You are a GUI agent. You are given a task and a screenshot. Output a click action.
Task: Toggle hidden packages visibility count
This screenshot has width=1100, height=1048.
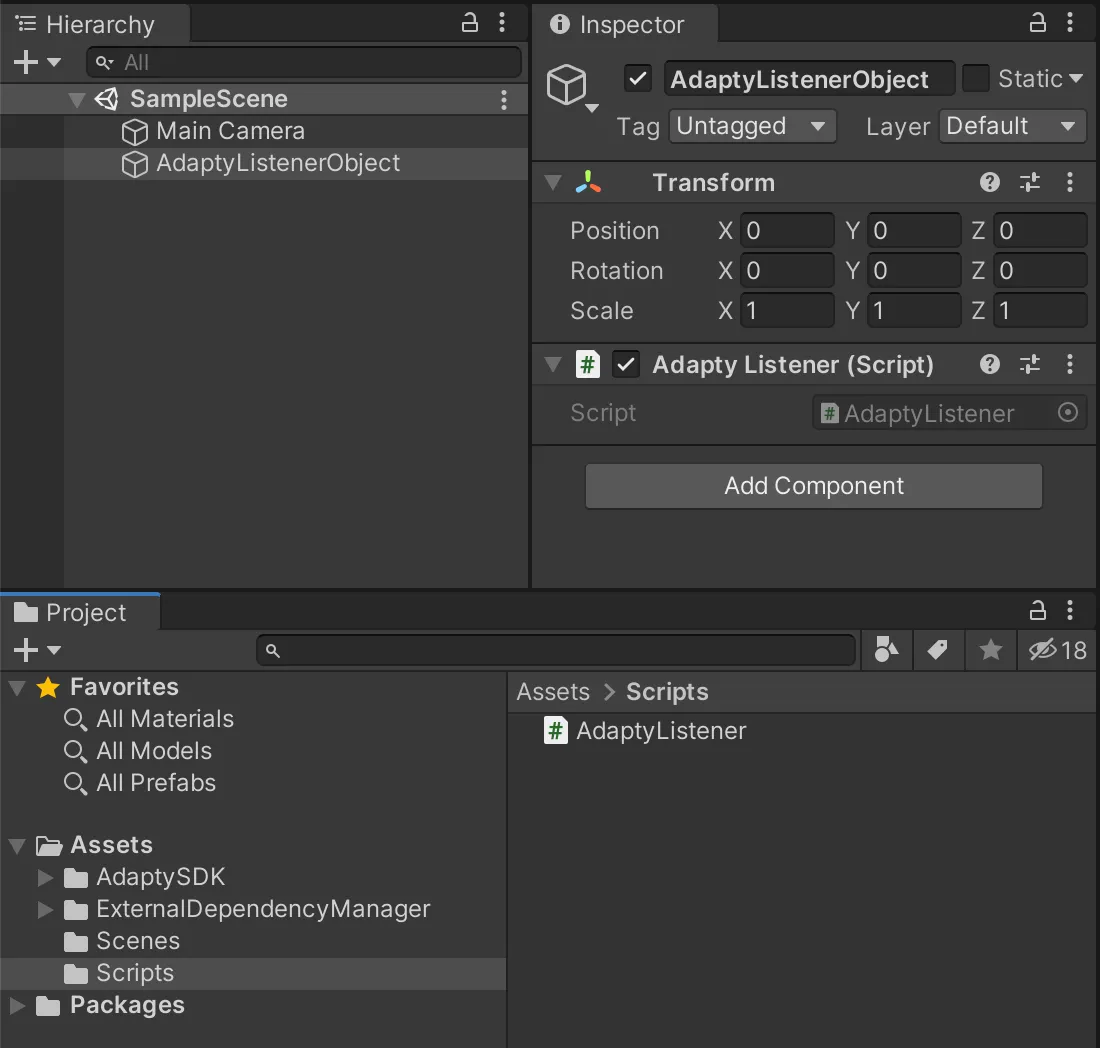click(x=1058, y=650)
